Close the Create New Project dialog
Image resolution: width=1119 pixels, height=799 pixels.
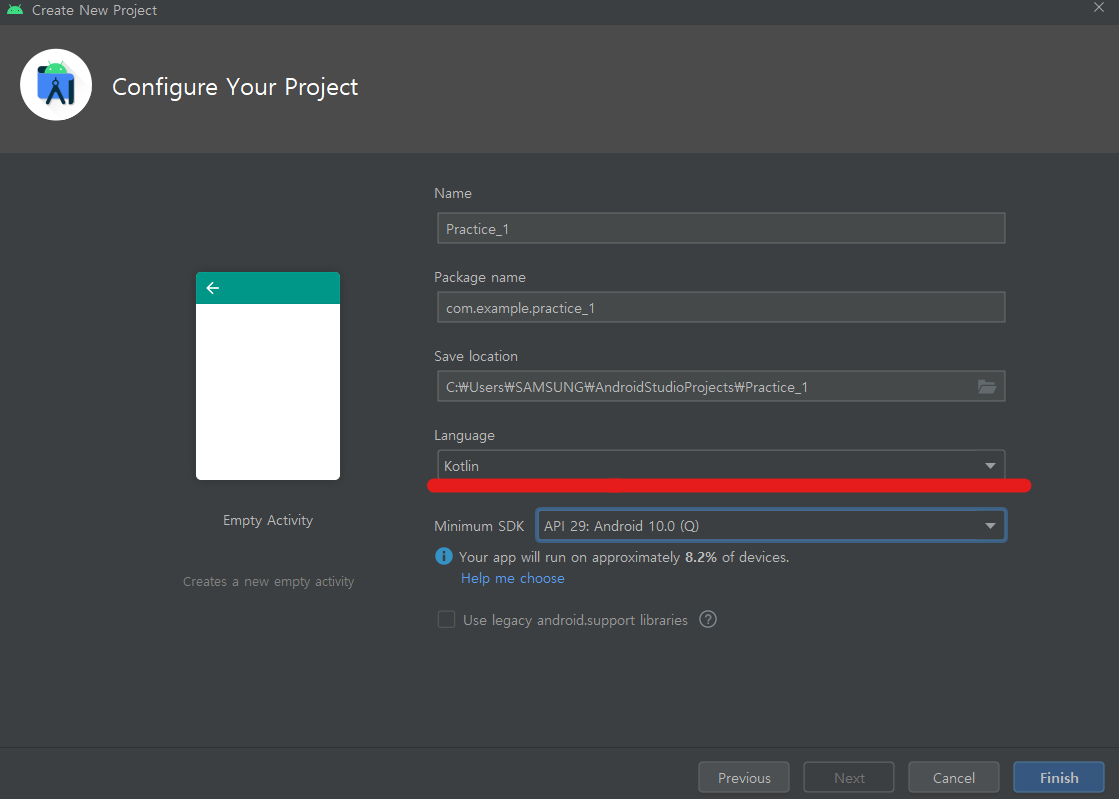(1099, 7)
